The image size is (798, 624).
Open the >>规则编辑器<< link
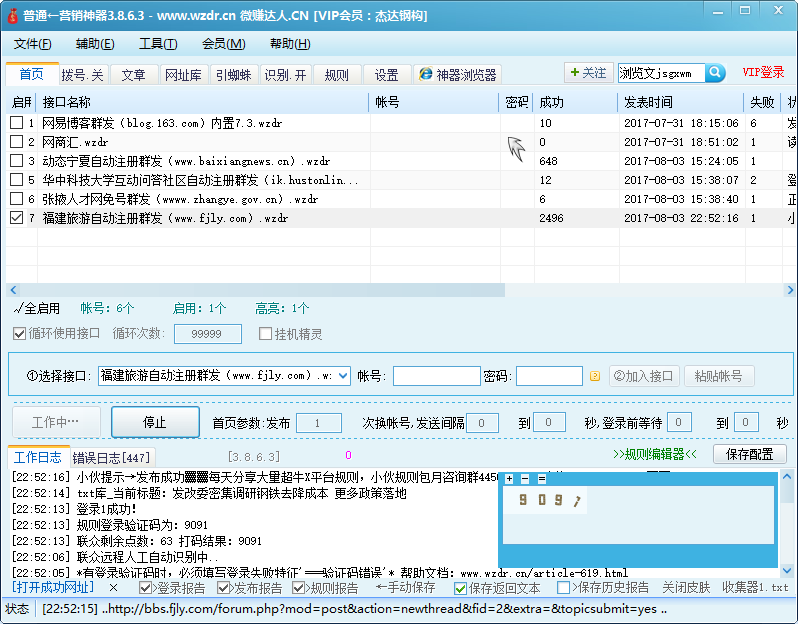[x=654, y=454]
